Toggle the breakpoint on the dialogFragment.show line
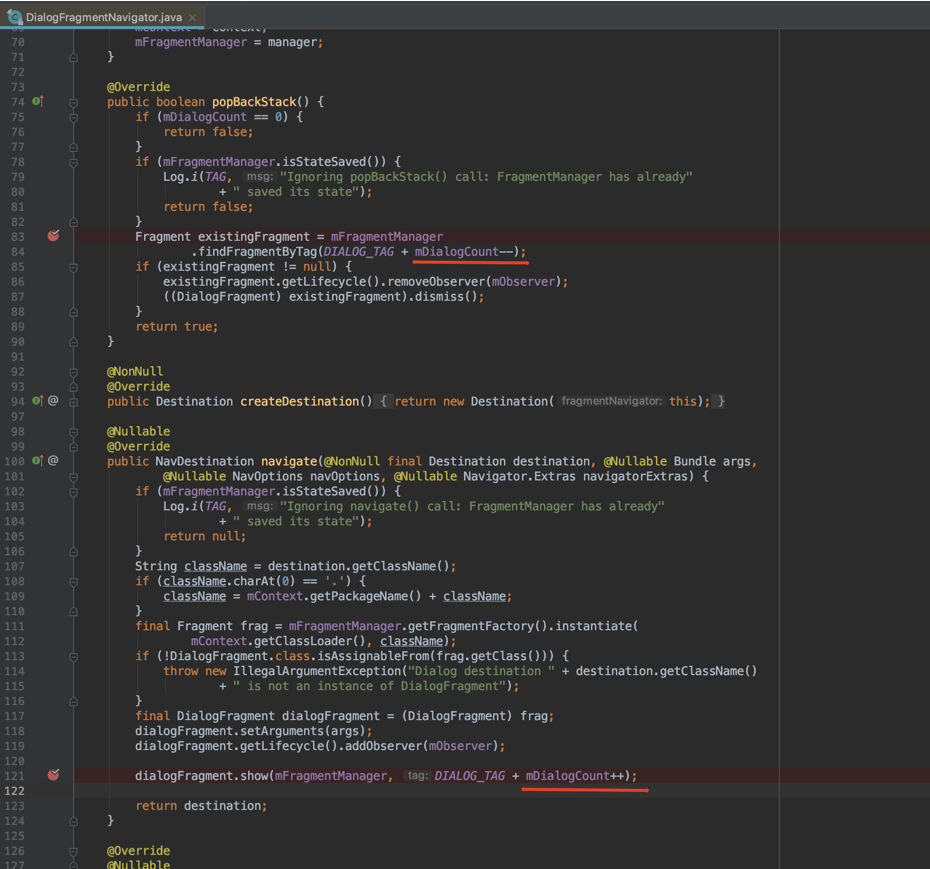Viewport: 930px width, 869px height. point(54,775)
